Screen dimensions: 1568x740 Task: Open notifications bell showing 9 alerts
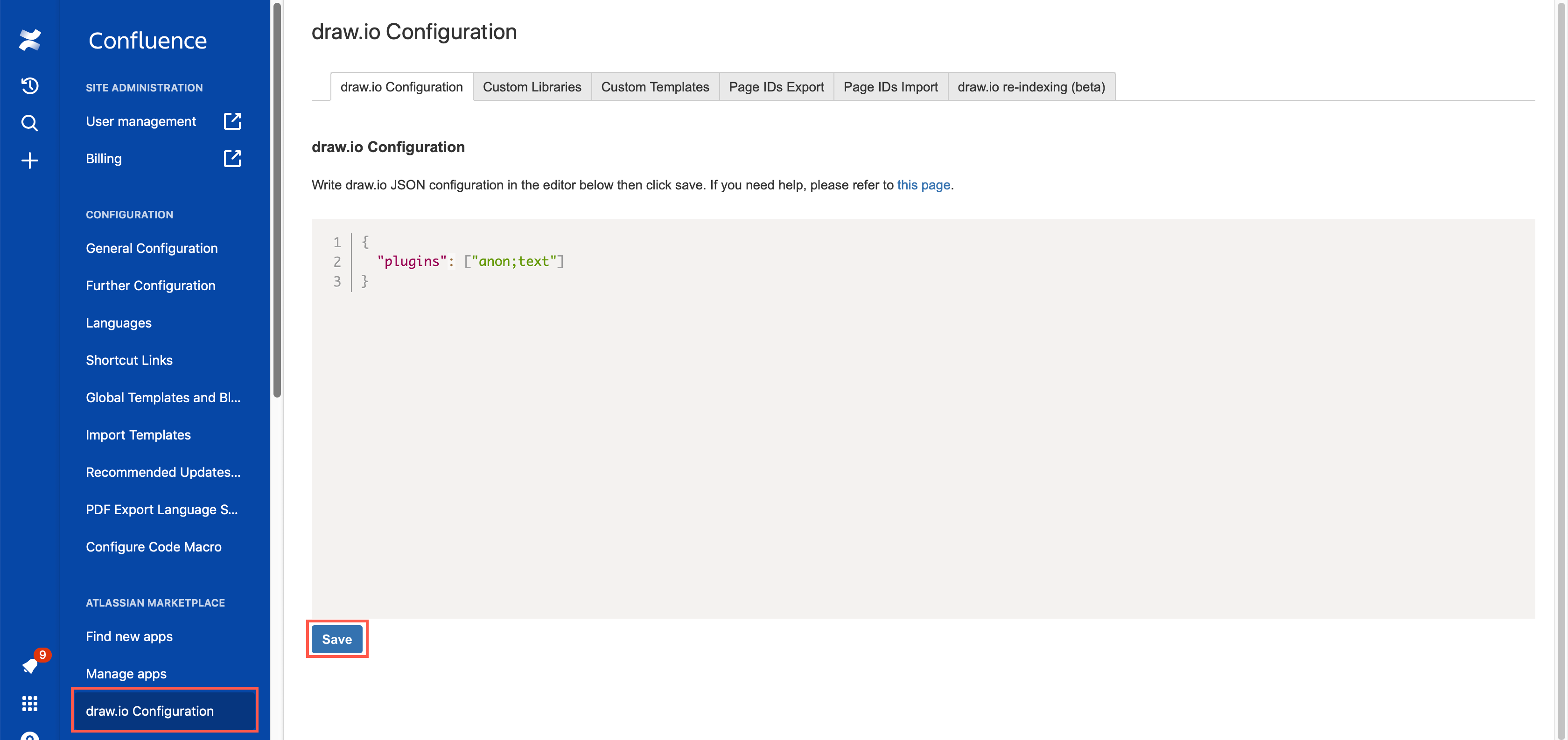pyautogui.click(x=30, y=665)
